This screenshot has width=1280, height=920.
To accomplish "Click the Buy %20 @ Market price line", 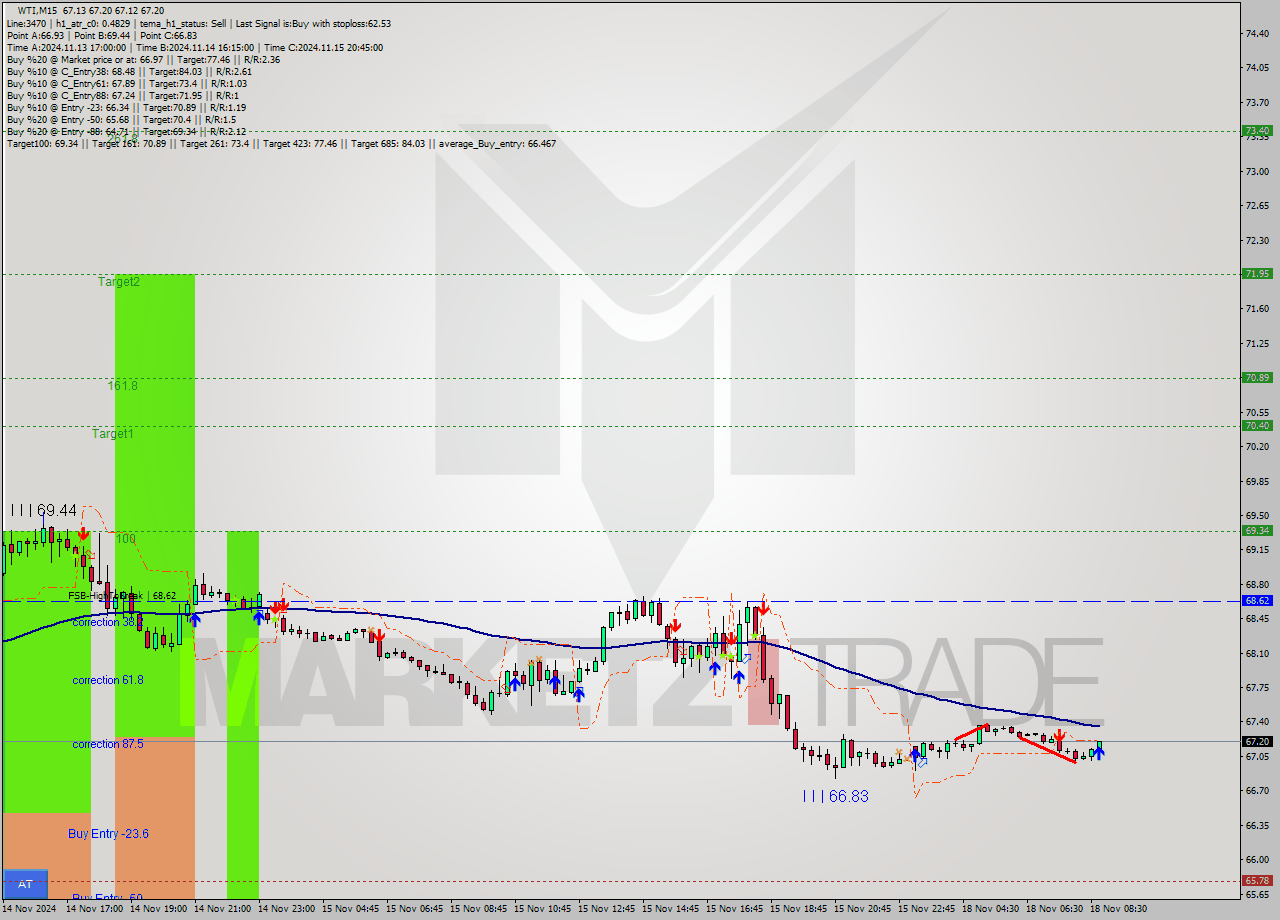I will pos(143,59).
